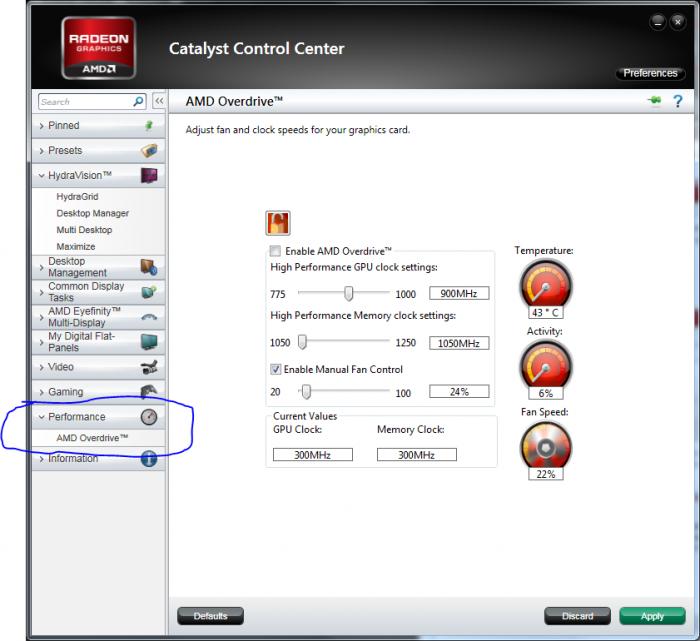
Task: Click the Defaults button
Action: point(210,616)
